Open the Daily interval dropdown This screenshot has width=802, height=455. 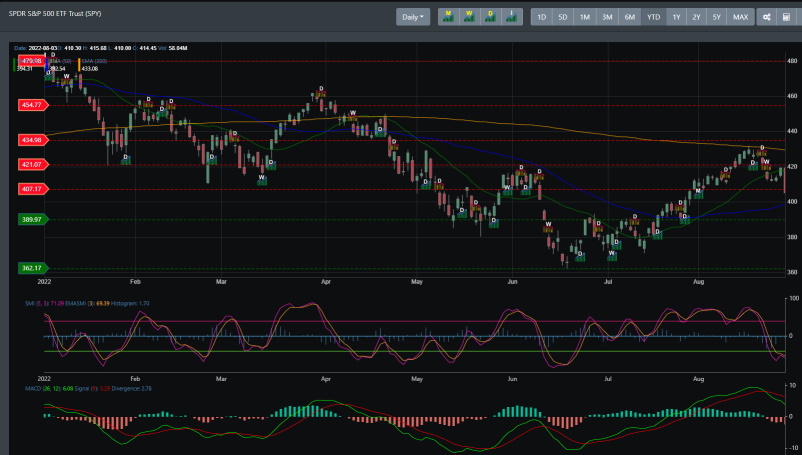(413, 17)
